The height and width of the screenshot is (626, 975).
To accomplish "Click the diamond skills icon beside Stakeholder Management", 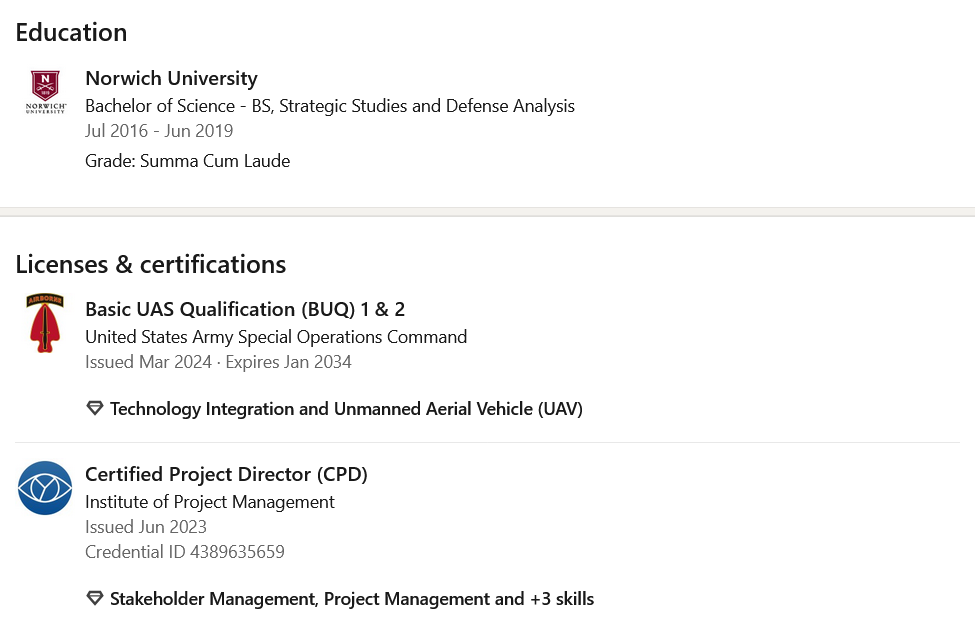I will click(95, 599).
